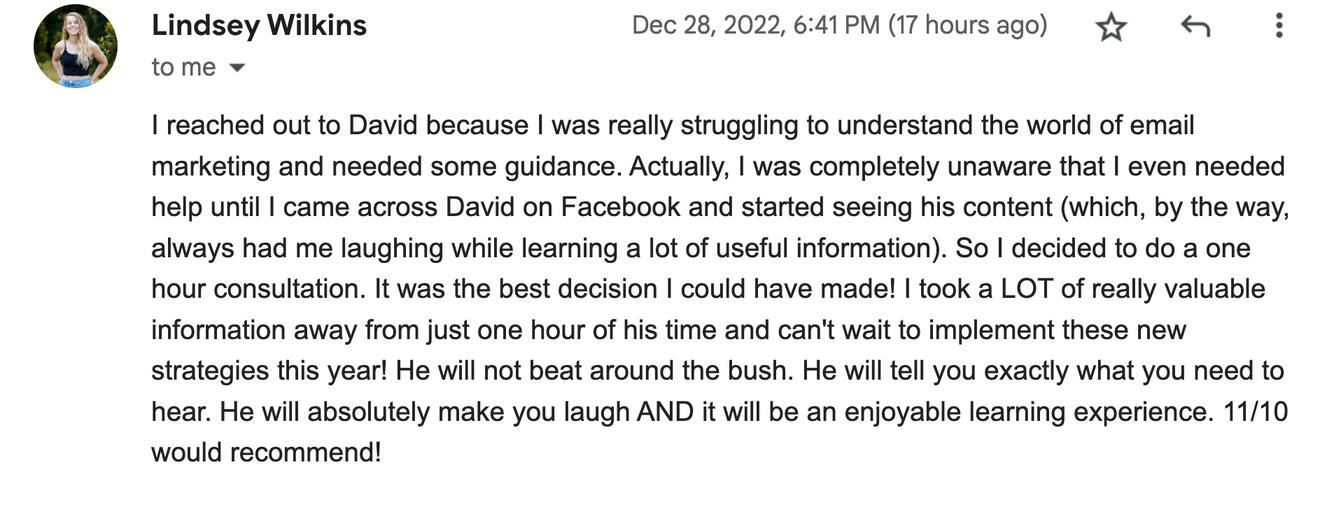Image resolution: width=1320 pixels, height=523 pixels.
Task: Click "strategies this year!" in the body
Action: [269, 370]
